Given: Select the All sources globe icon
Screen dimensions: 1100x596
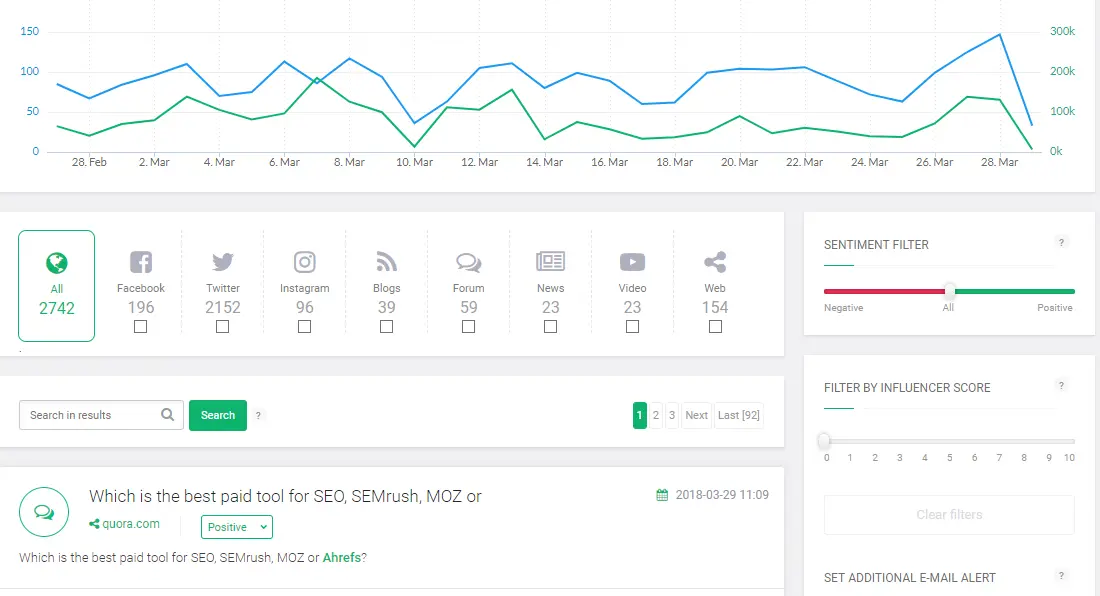Looking at the screenshot, I should pos(57,263).
